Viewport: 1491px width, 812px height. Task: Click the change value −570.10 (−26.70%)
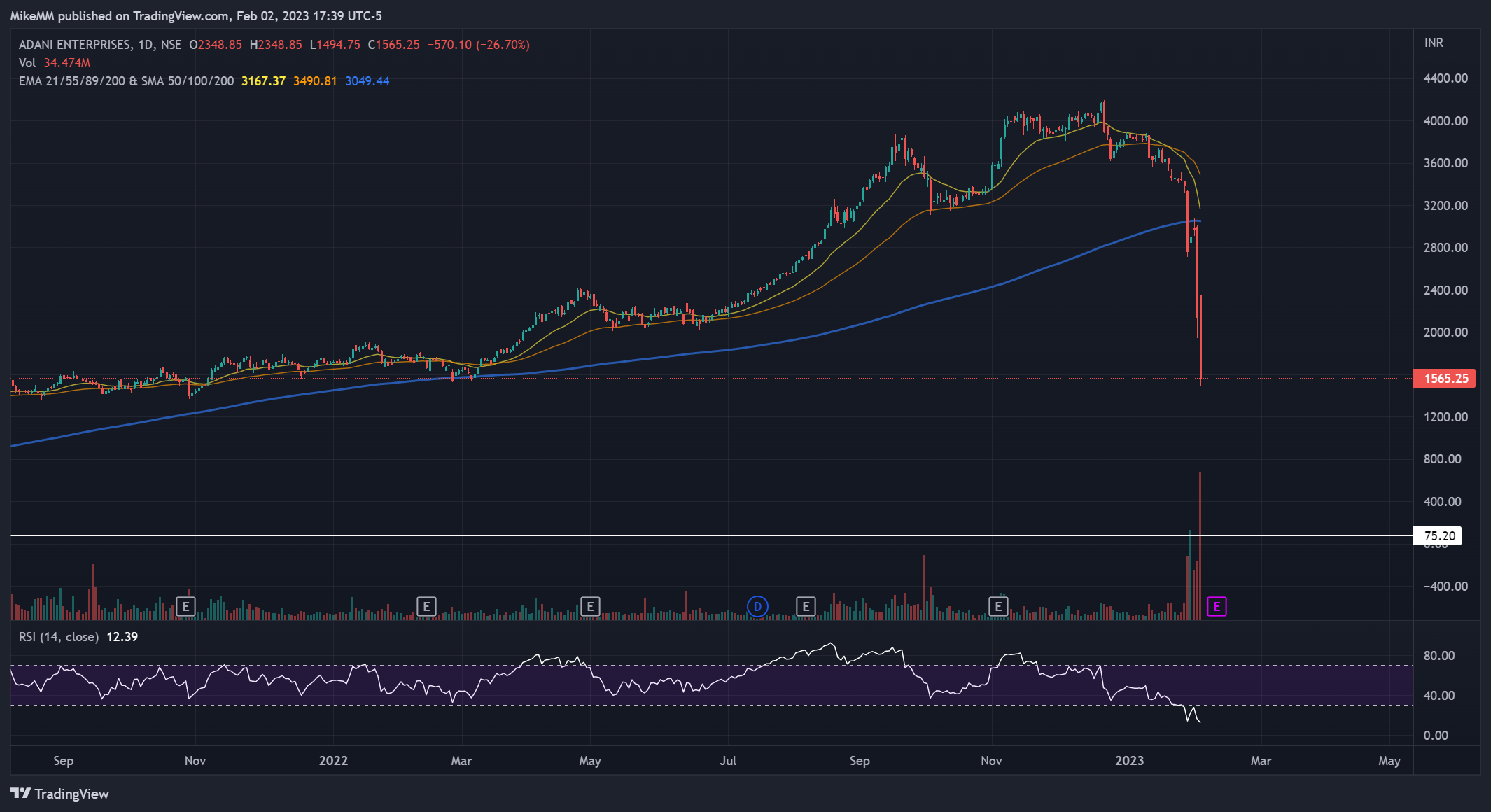pos(479,45)
